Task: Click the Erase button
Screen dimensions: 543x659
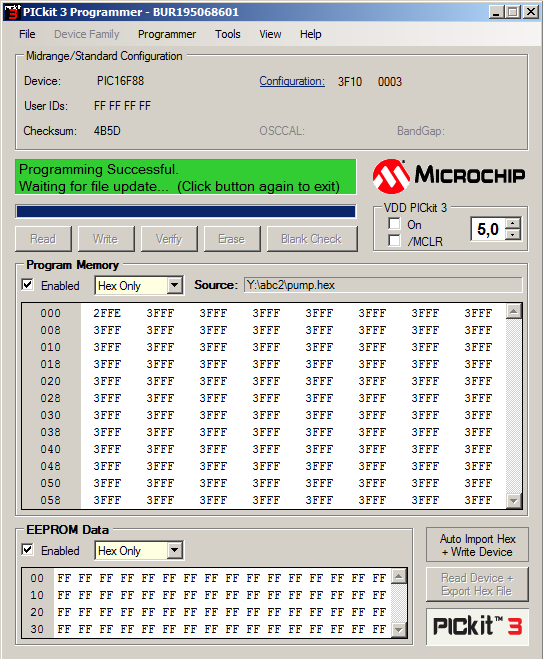Action: 232,239
